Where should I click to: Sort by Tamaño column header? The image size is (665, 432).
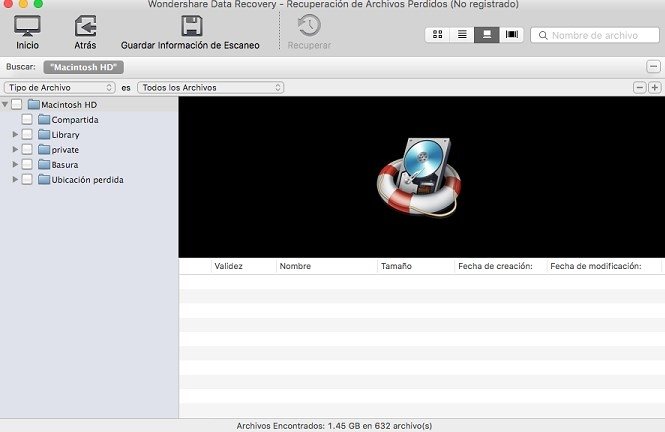click(416, 266)
